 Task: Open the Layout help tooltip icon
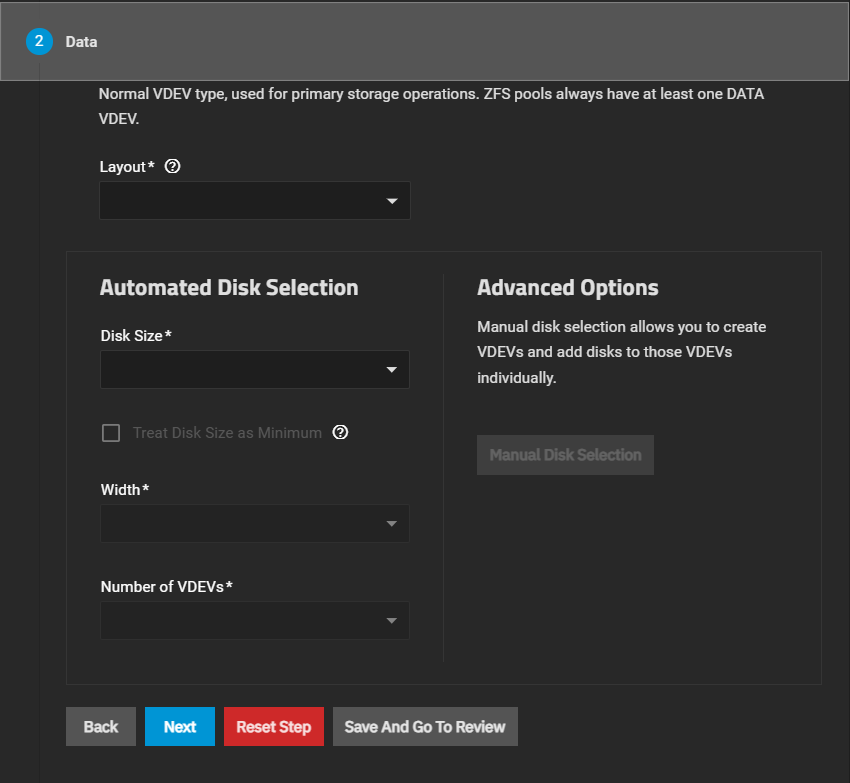coord(172,167)
